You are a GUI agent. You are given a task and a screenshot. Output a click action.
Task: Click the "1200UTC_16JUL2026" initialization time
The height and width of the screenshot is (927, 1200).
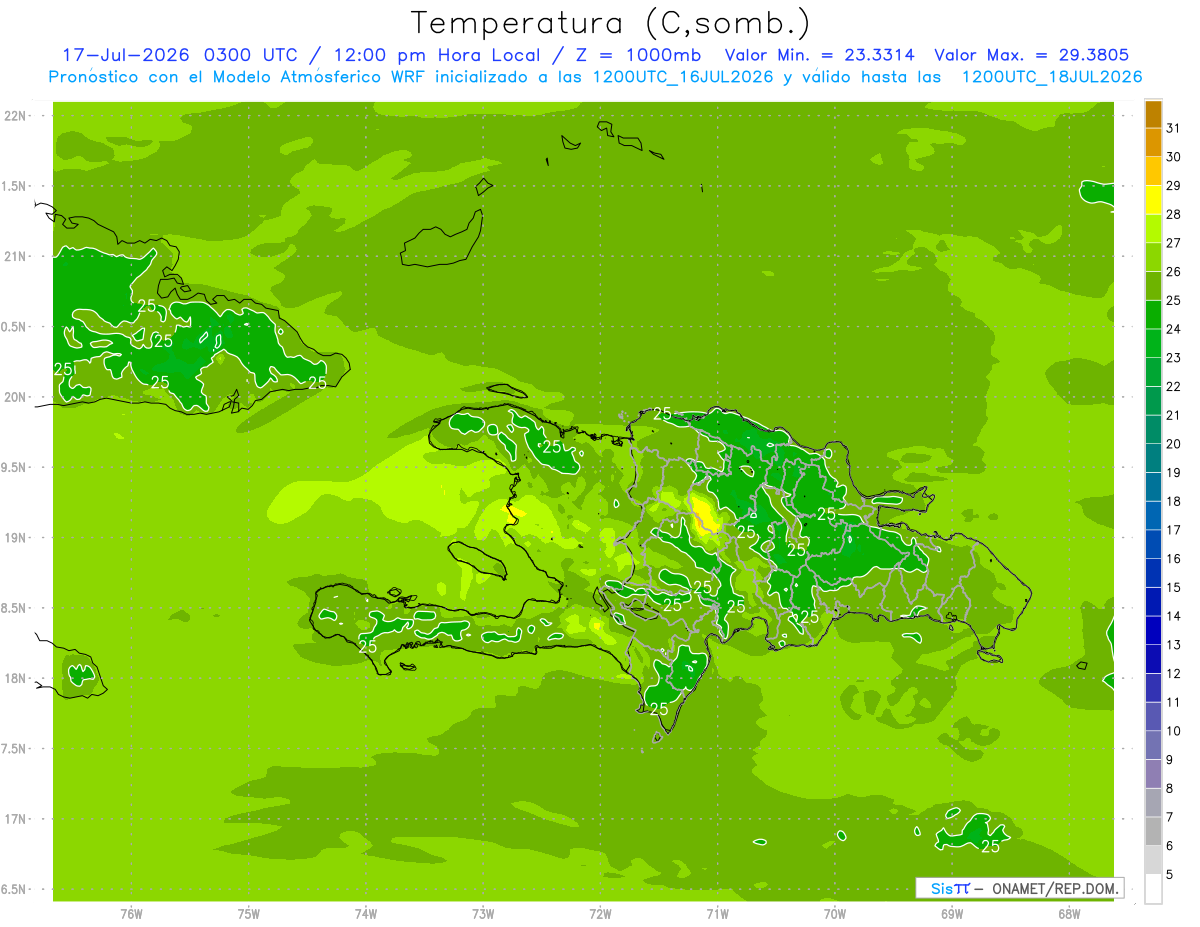(683, 77)
